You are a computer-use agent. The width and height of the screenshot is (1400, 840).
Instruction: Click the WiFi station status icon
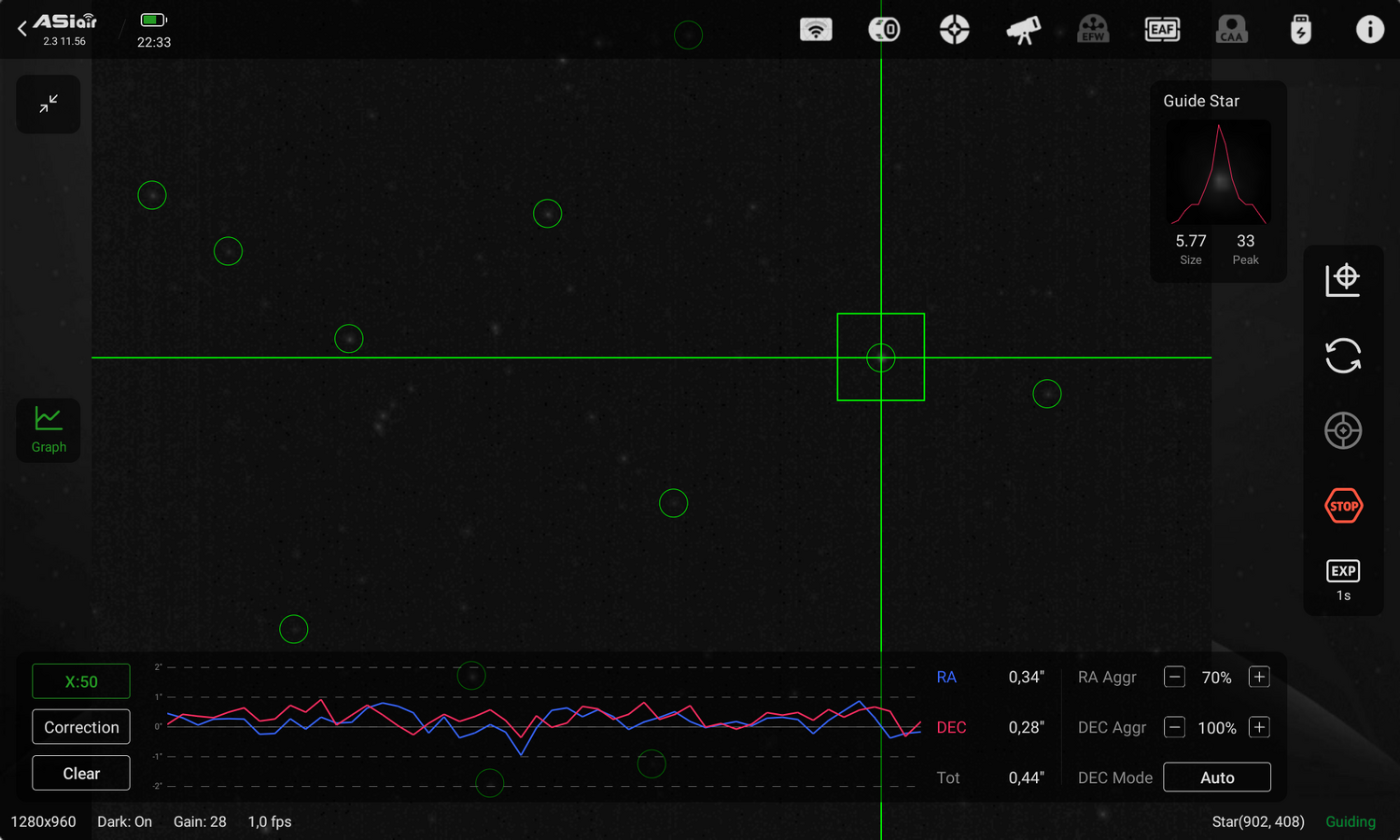click(x=817, y=29)
